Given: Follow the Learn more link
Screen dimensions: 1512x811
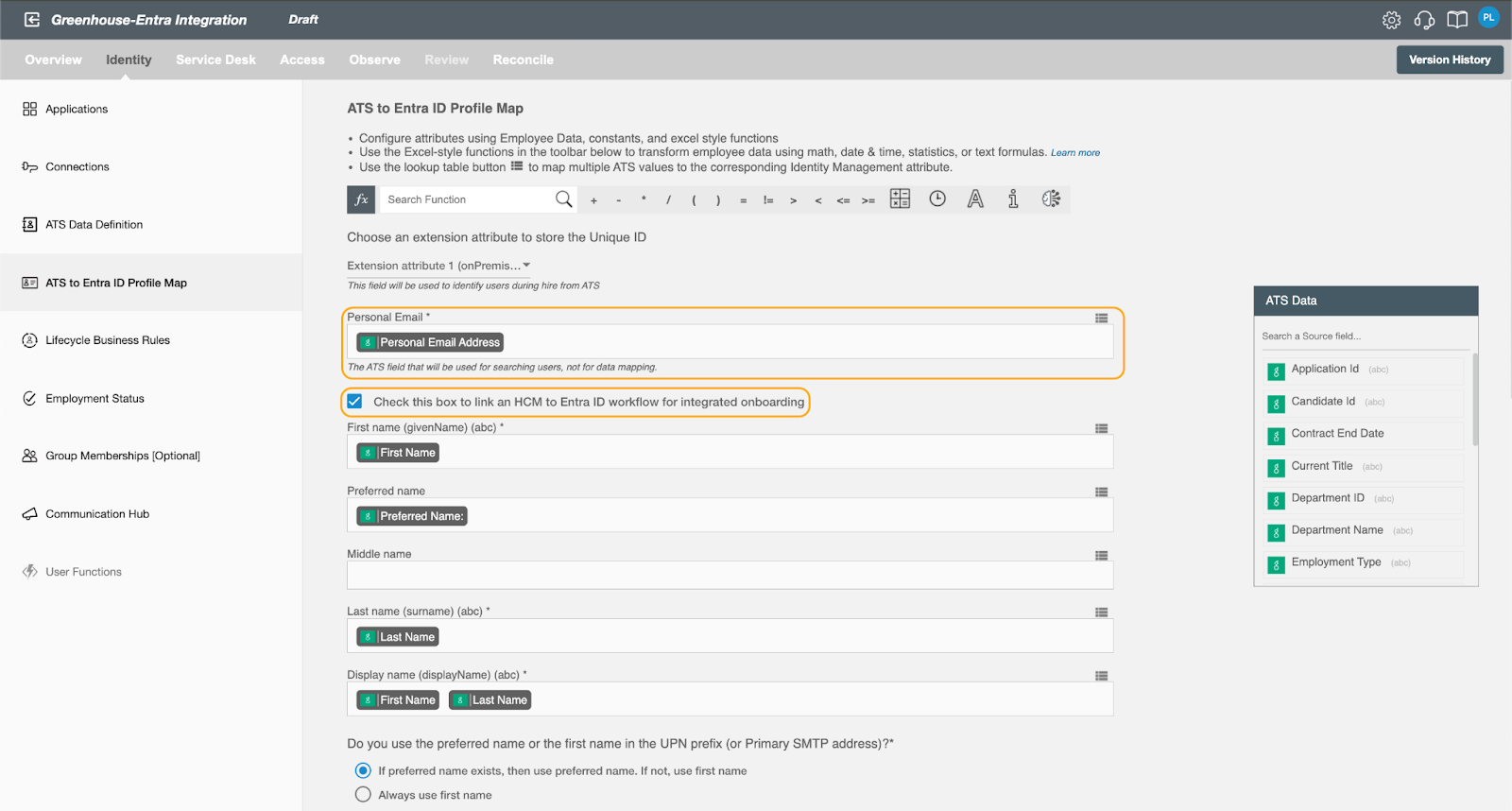Looking at the screenshot, I should [1075, 153].
